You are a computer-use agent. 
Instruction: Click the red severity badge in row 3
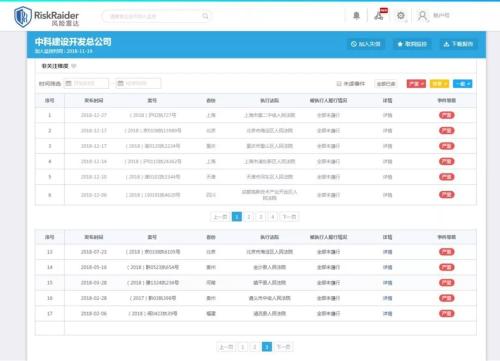coord(447,146)
